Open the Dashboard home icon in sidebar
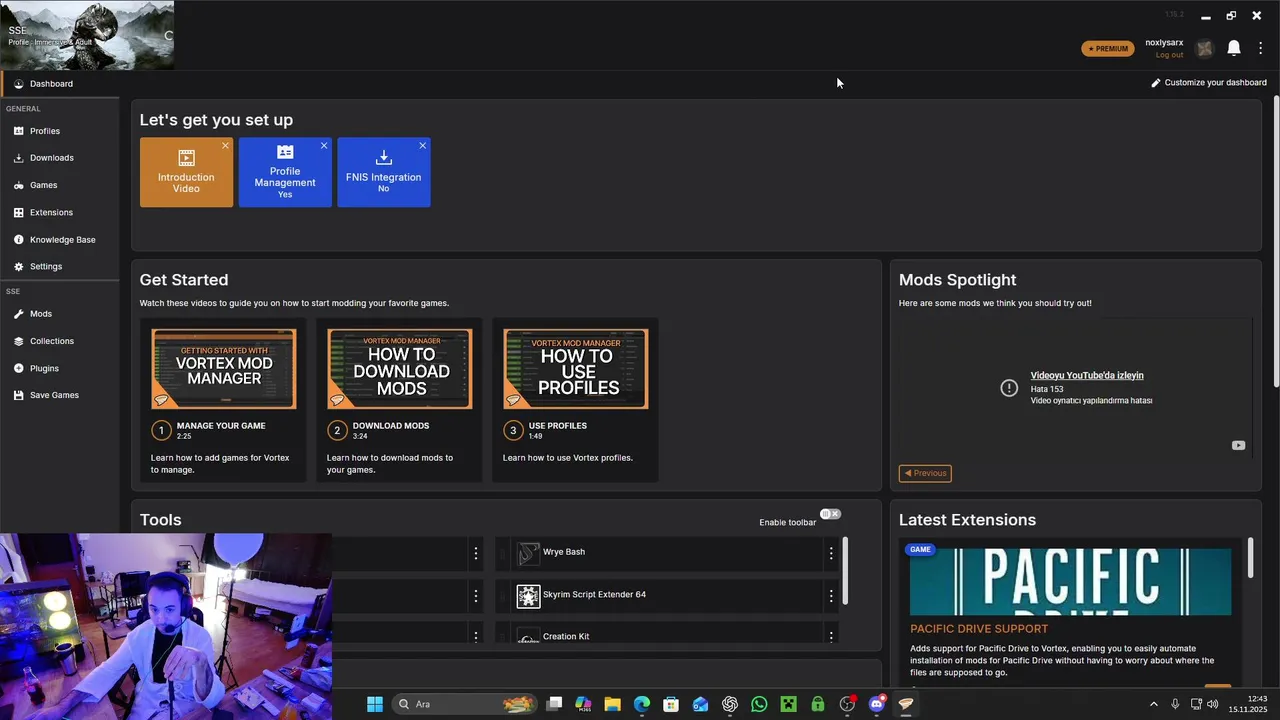 tap(19, 84)
